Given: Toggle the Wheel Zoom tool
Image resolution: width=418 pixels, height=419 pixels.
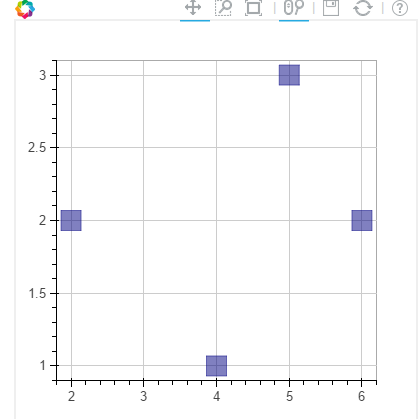Looking at the screenshot, I should (294, 7).
